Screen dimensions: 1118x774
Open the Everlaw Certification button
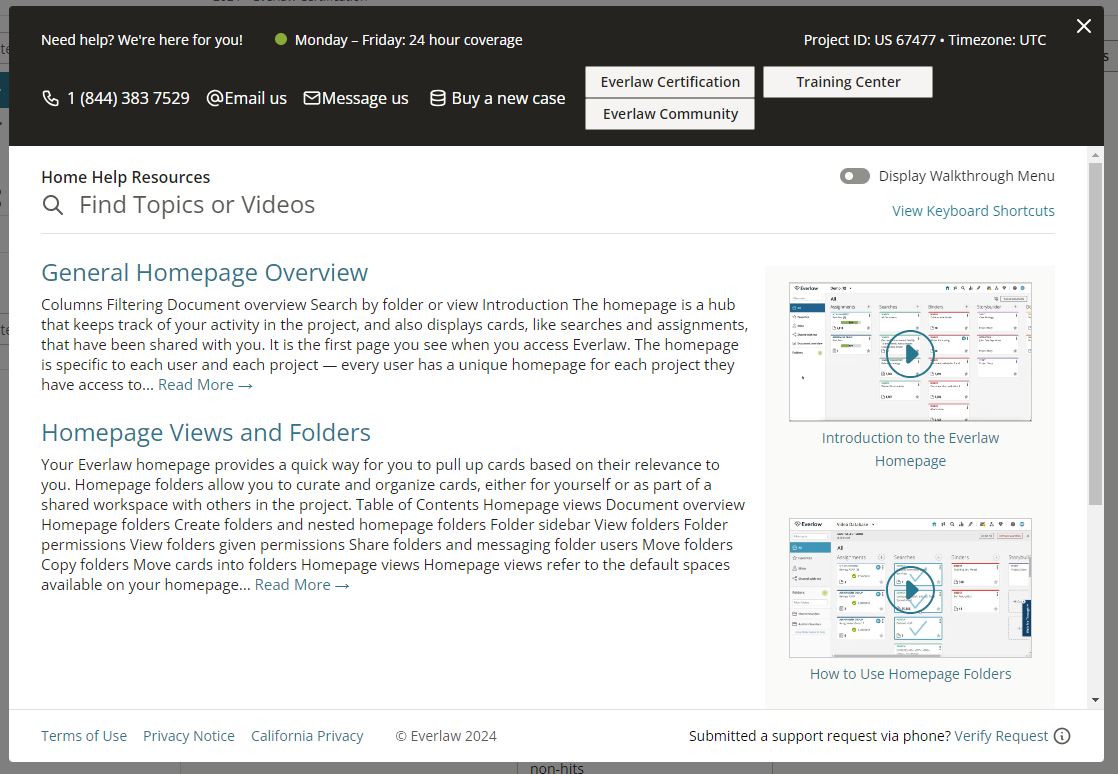tap(670, 82)
